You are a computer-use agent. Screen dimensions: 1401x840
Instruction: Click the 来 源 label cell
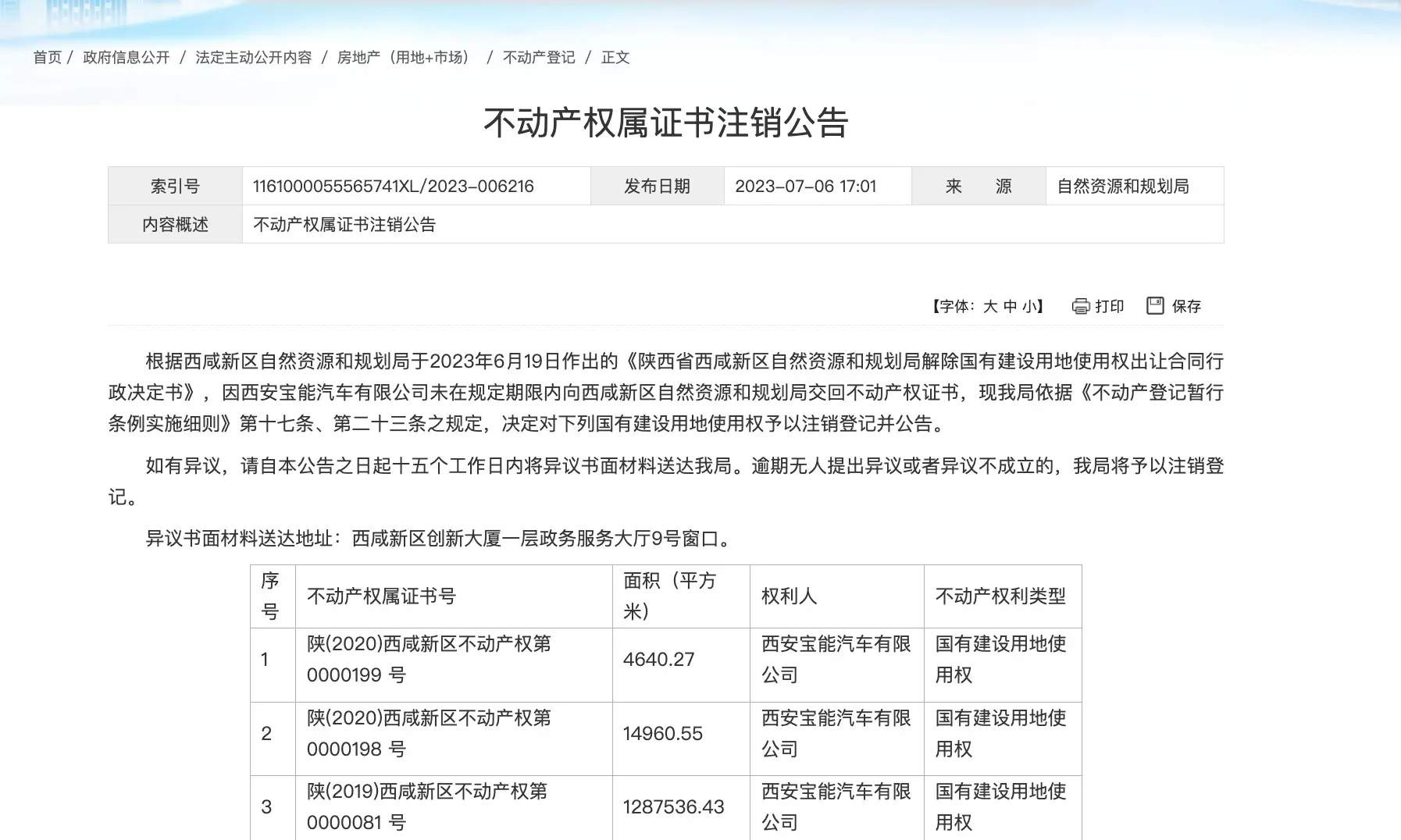click(979, 187)
